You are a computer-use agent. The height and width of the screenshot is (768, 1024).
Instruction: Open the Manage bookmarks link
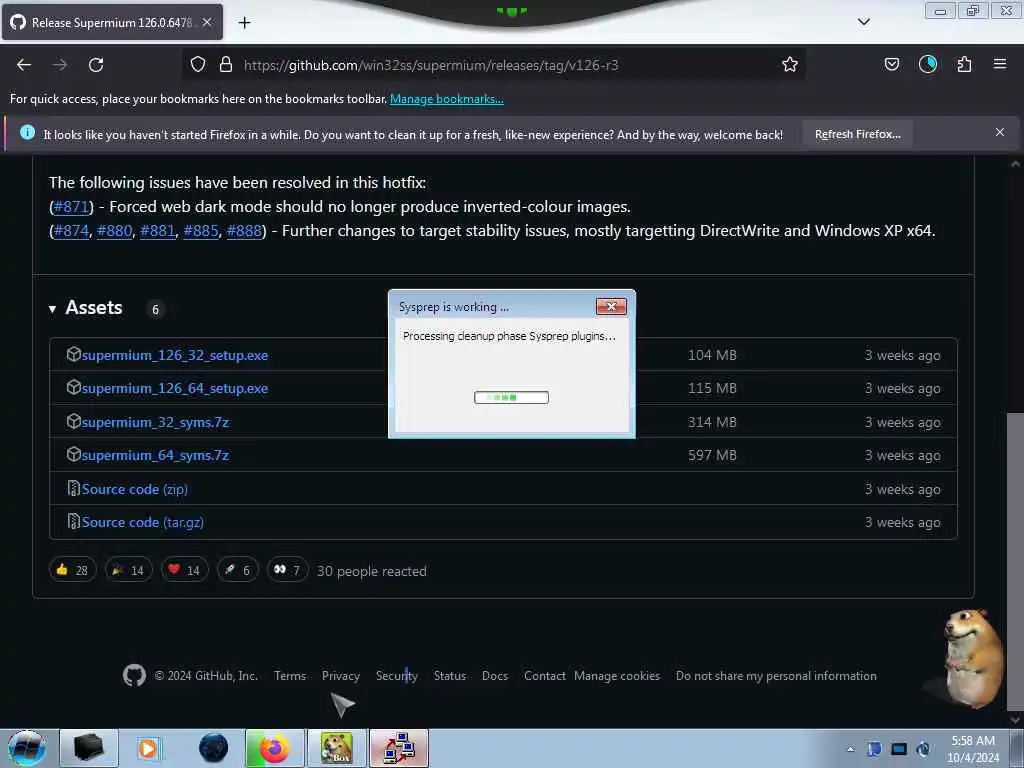[x=447, y=99]
